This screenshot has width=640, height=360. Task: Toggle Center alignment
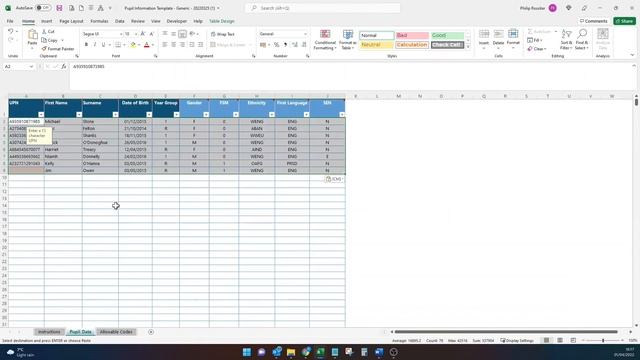173,44
